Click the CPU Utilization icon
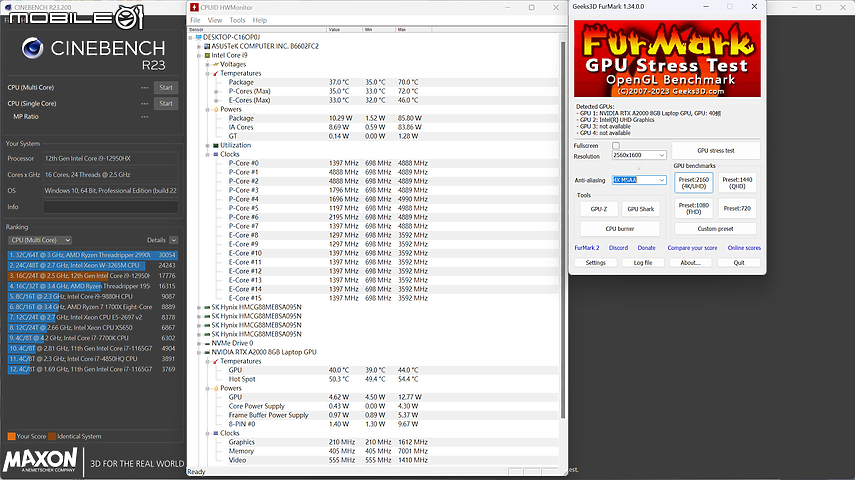This screenshot has width=855, height=480. point(216,145)
